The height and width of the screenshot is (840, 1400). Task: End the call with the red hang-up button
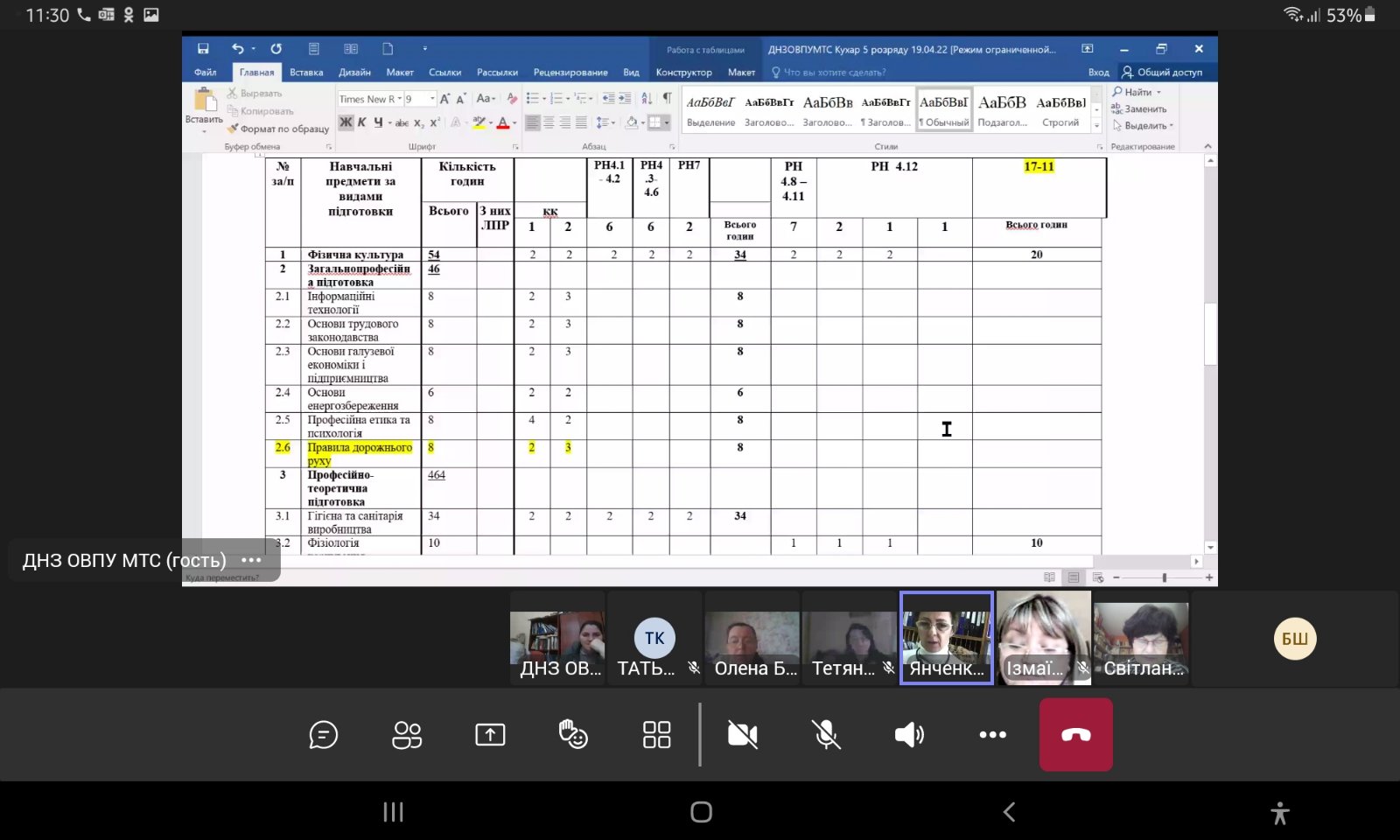point(1075,735)
